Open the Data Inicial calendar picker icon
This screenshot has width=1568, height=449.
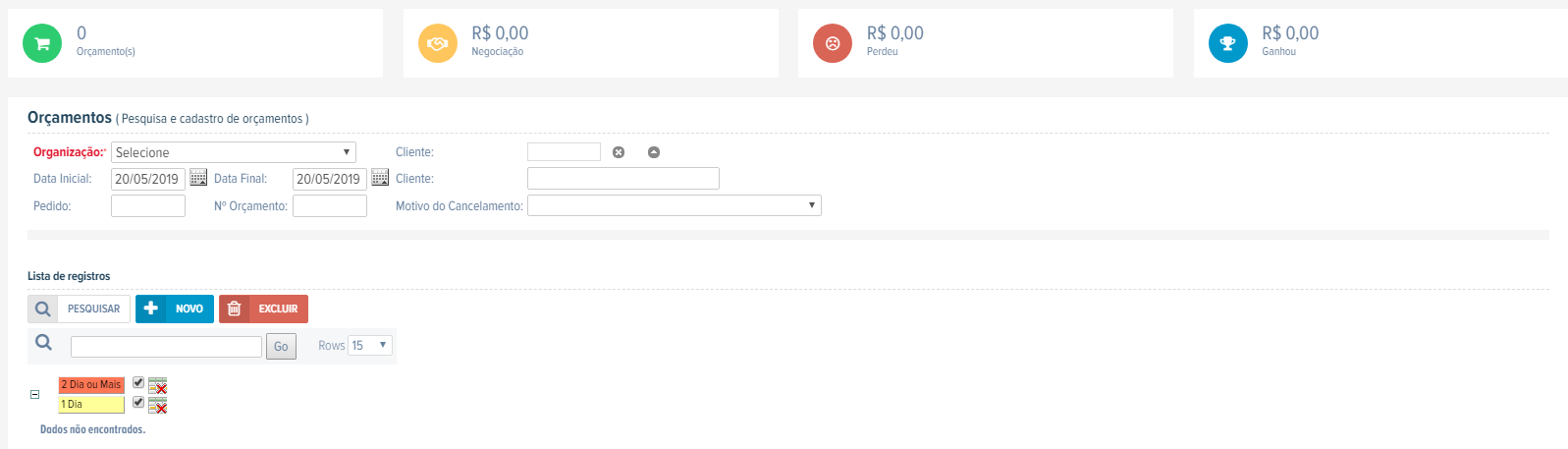[198, 178]
